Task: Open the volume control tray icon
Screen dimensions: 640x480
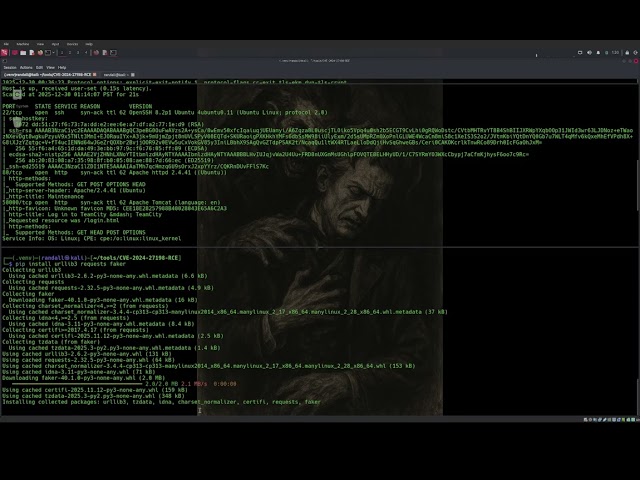Action: (589, 53)
